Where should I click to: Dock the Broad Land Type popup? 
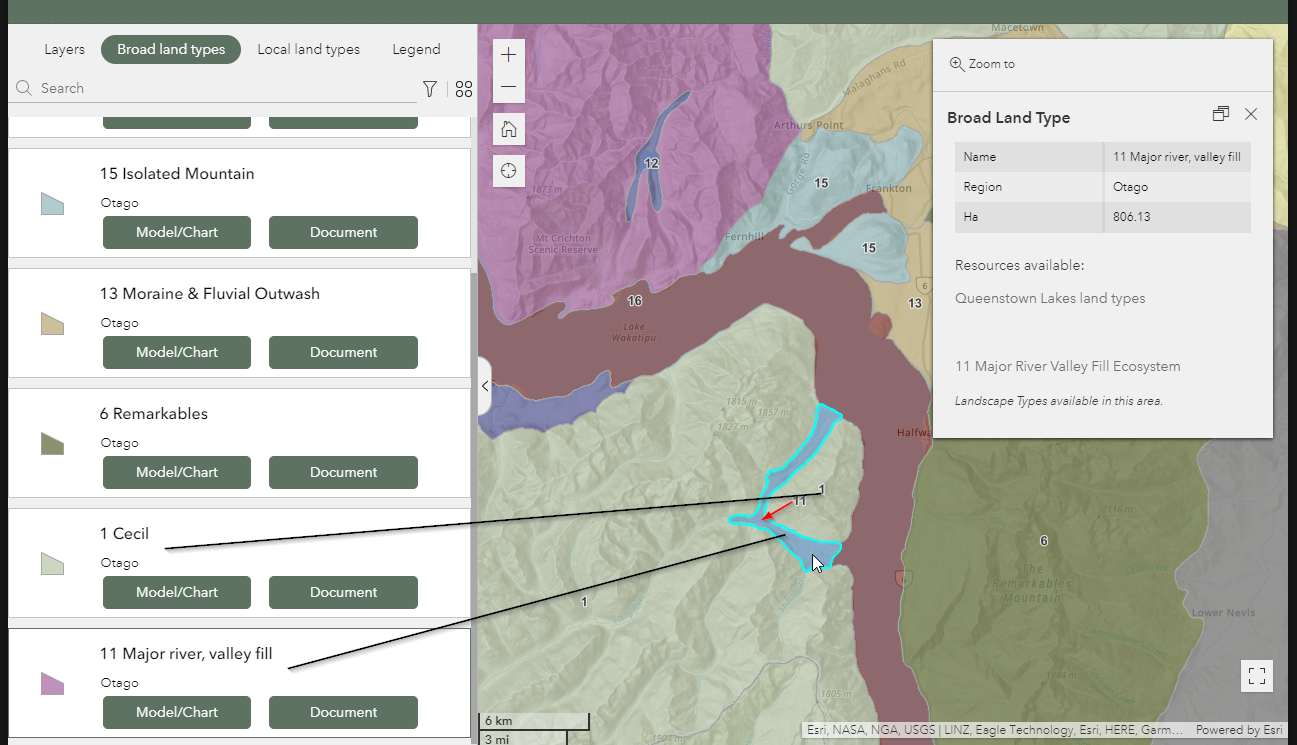click(1220, 114)
